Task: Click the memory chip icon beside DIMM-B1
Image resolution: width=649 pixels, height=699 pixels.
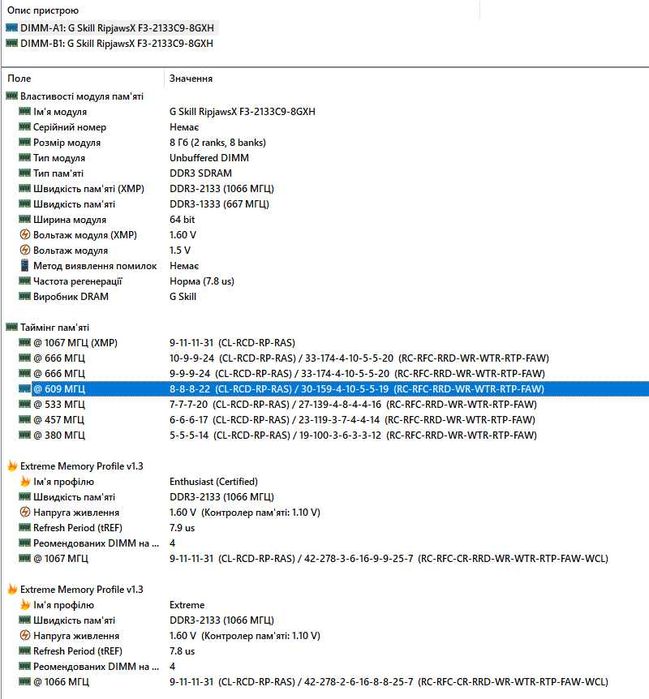Action: click(12, 43)
